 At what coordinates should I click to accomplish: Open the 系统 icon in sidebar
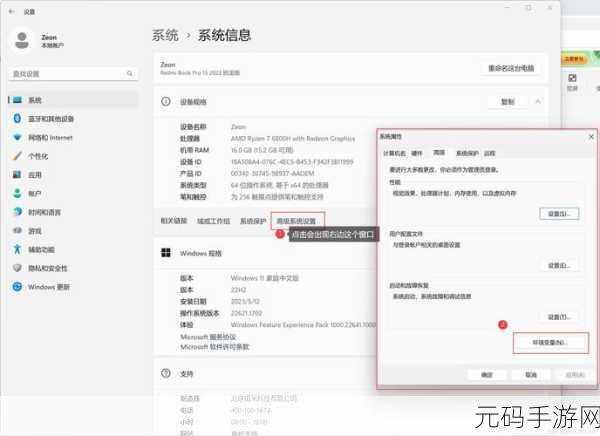pyautogui.click(x=17, y=100)
